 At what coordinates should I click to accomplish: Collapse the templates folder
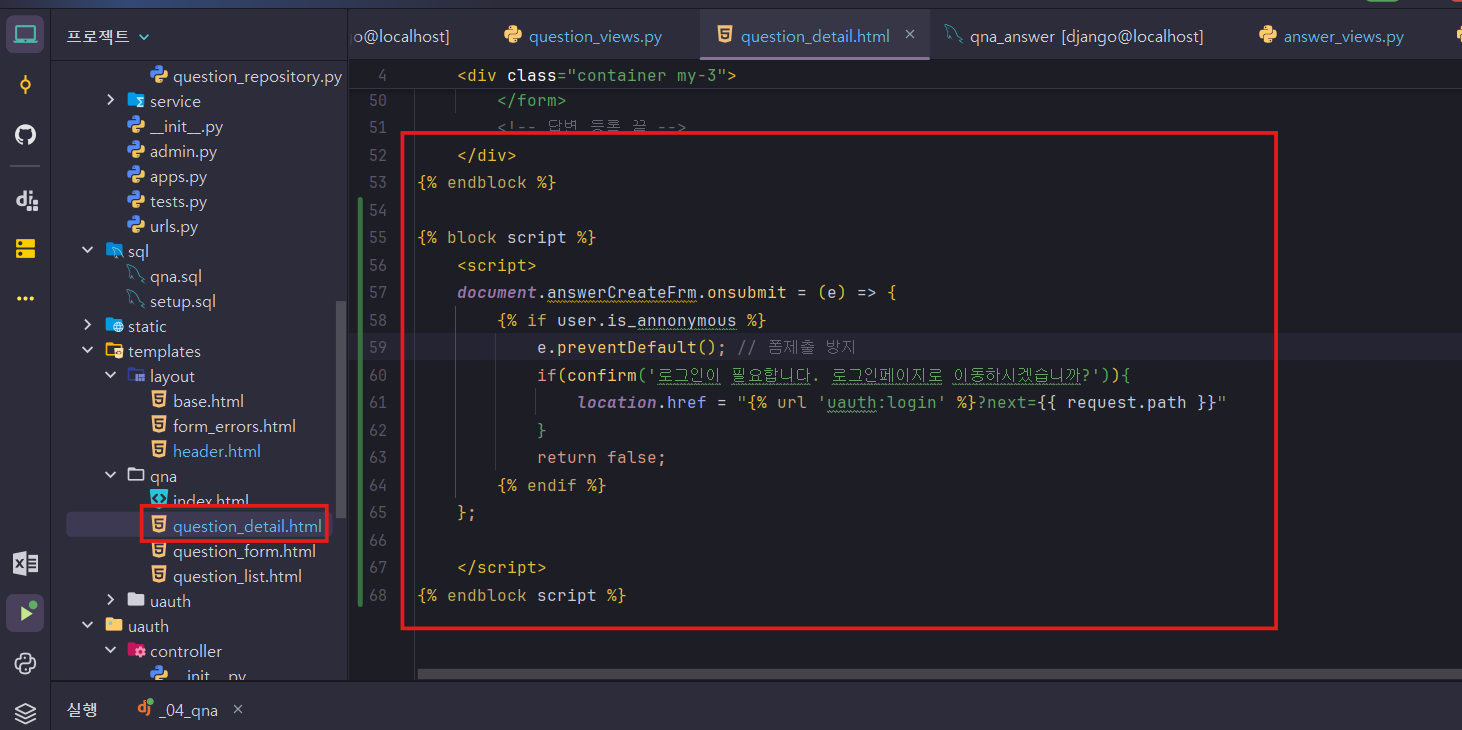(89, 351)
